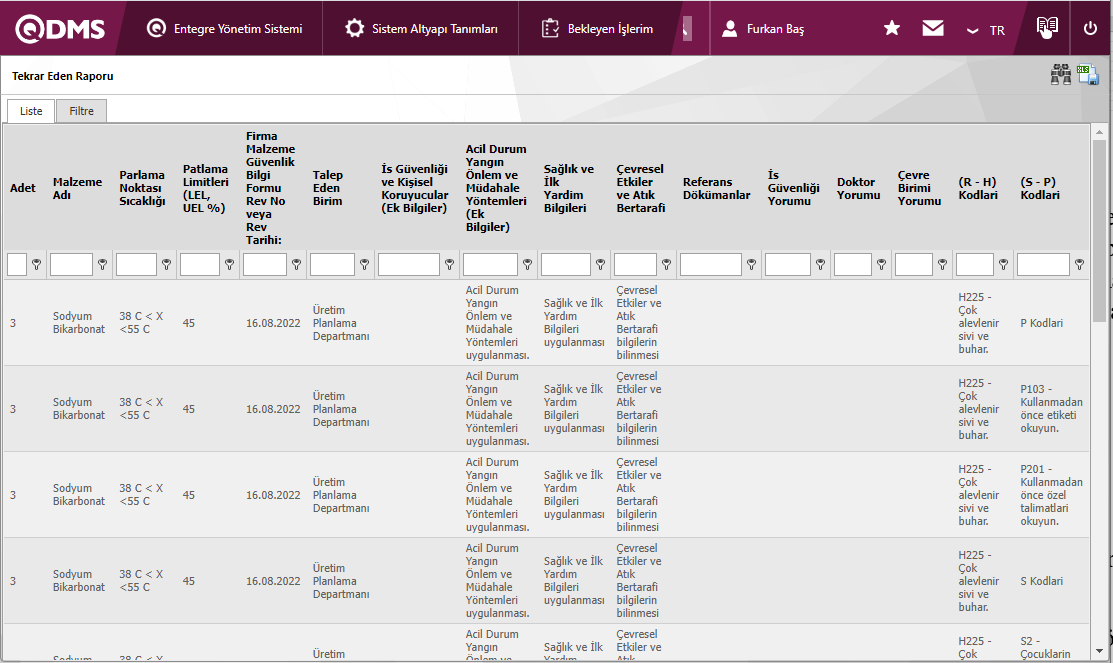
Task: Open Entegre Yönetim Sistemi menu
Action: [224, 29]
